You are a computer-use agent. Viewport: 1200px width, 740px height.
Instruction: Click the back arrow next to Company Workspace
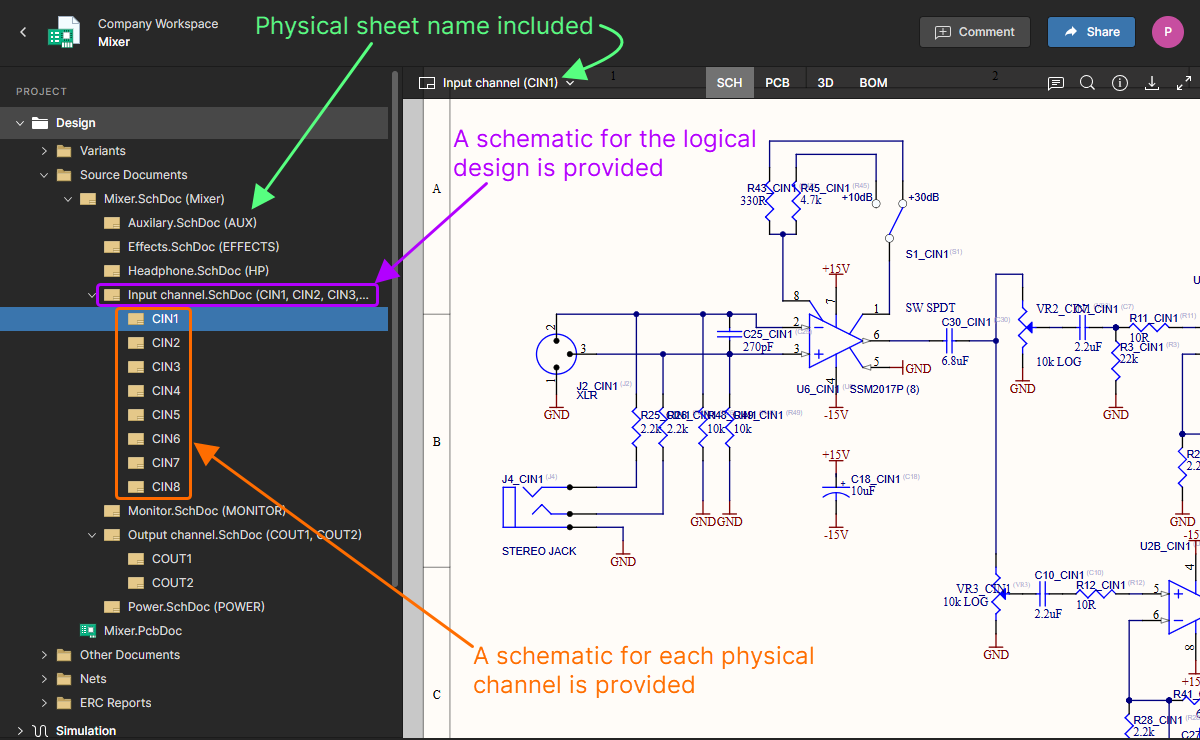point(22,31)
